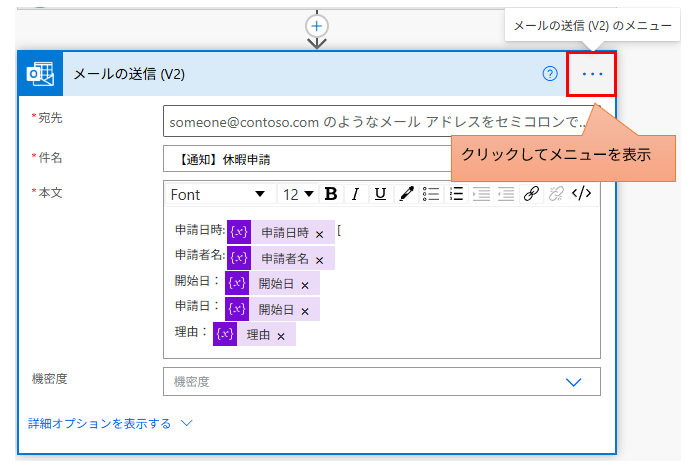Click the 申請日時 token label
This screenshot has height=469, width=693.
pos(285,233)
